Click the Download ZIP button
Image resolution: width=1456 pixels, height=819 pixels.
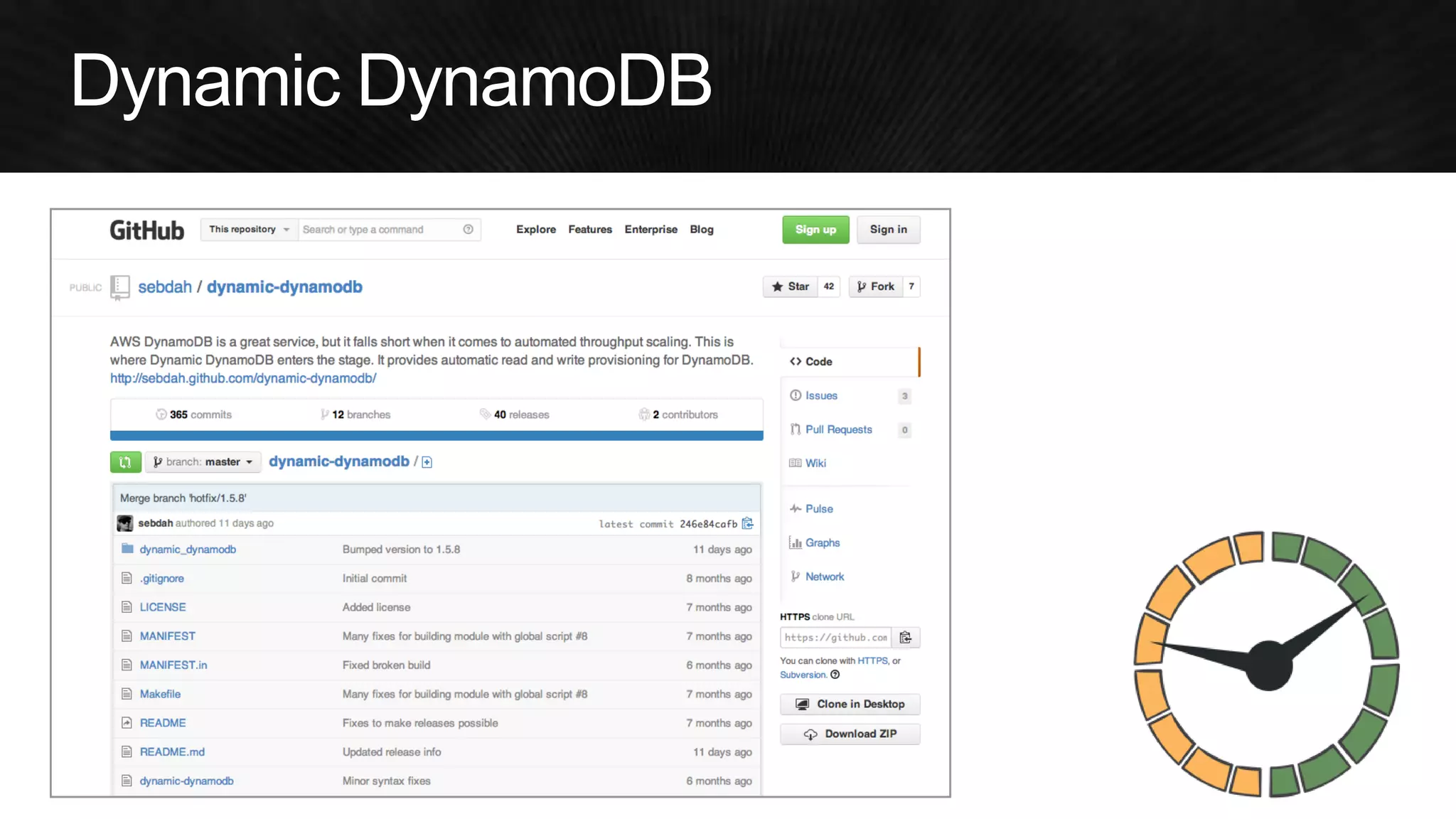[x=850, y=734]
